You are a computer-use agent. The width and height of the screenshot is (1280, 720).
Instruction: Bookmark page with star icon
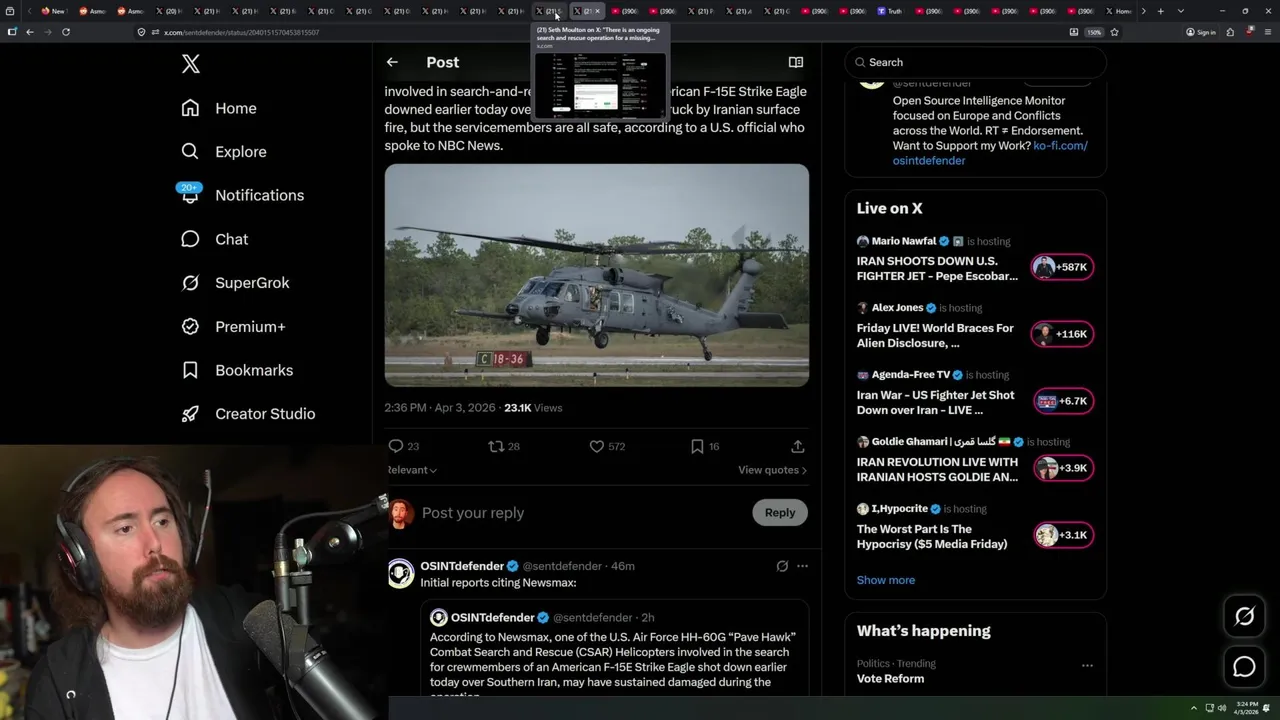tap(1114, 32)
